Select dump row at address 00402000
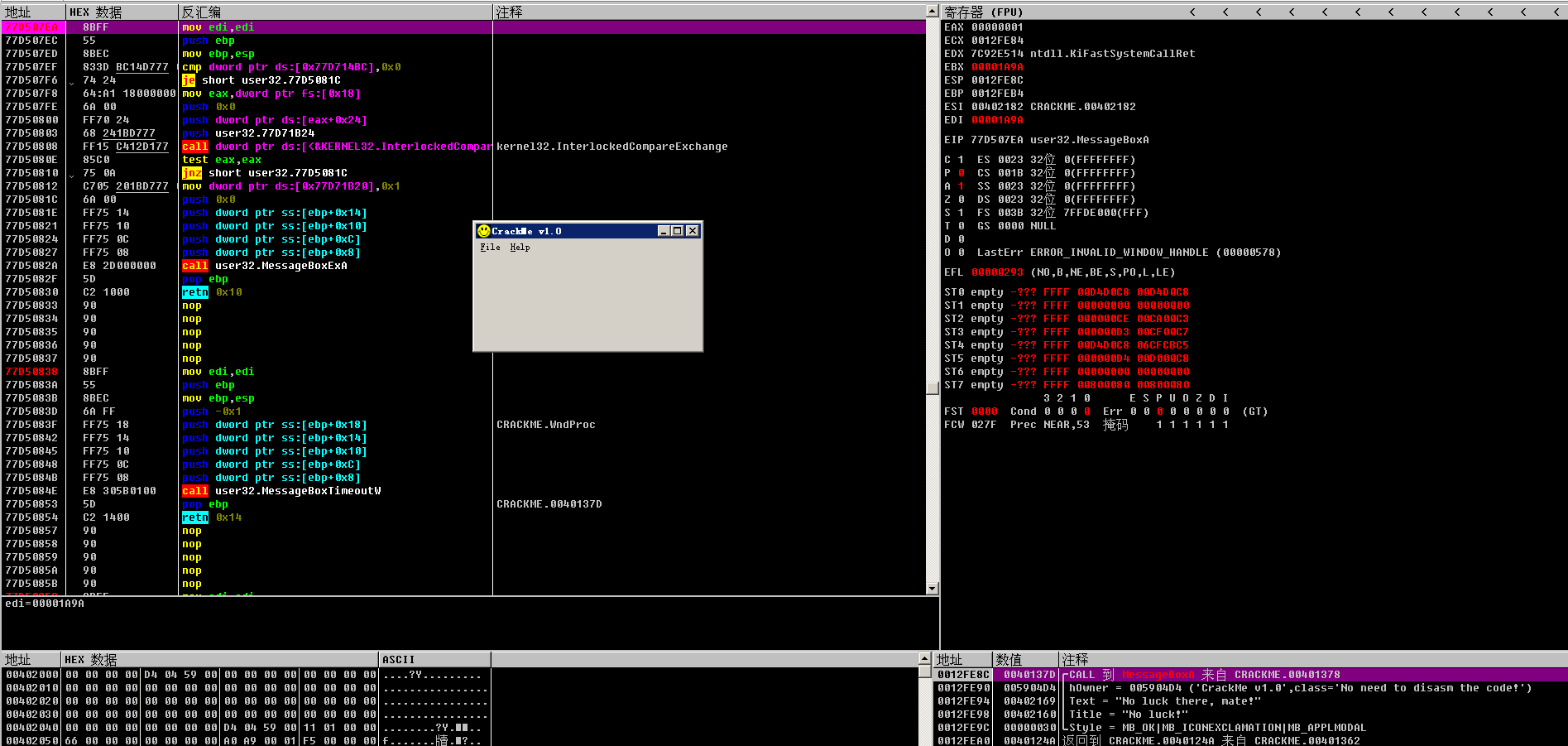The image size is (1568, 746). pos(245,675)
